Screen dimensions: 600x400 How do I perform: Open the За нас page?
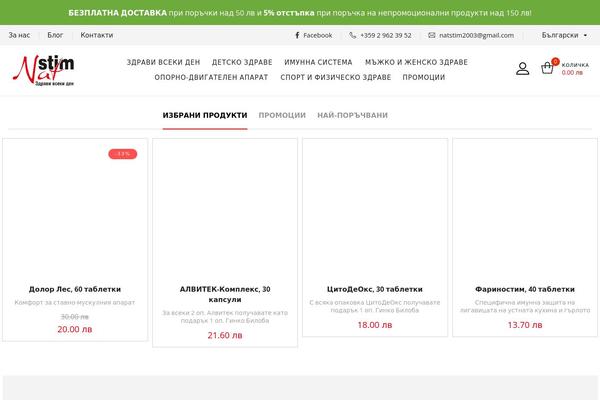(x=19, y=35)
